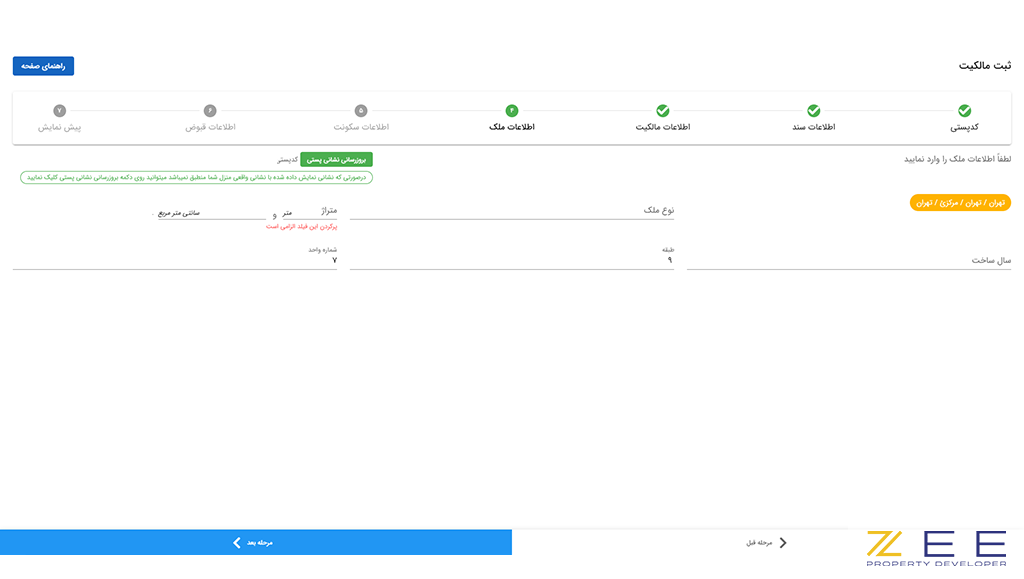Image resolution: width=1024 pixels, height=579 pixels.
Task: Open راهنمای صفحه help button
Action: click(43, 66)
